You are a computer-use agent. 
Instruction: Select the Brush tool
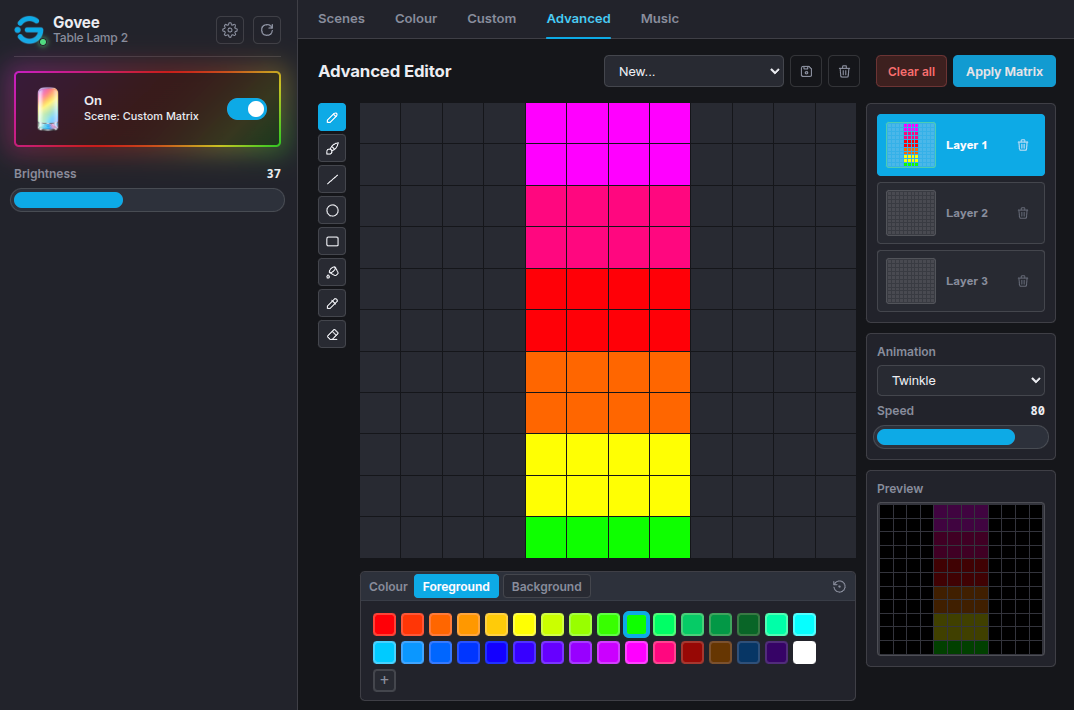[332, 148]
